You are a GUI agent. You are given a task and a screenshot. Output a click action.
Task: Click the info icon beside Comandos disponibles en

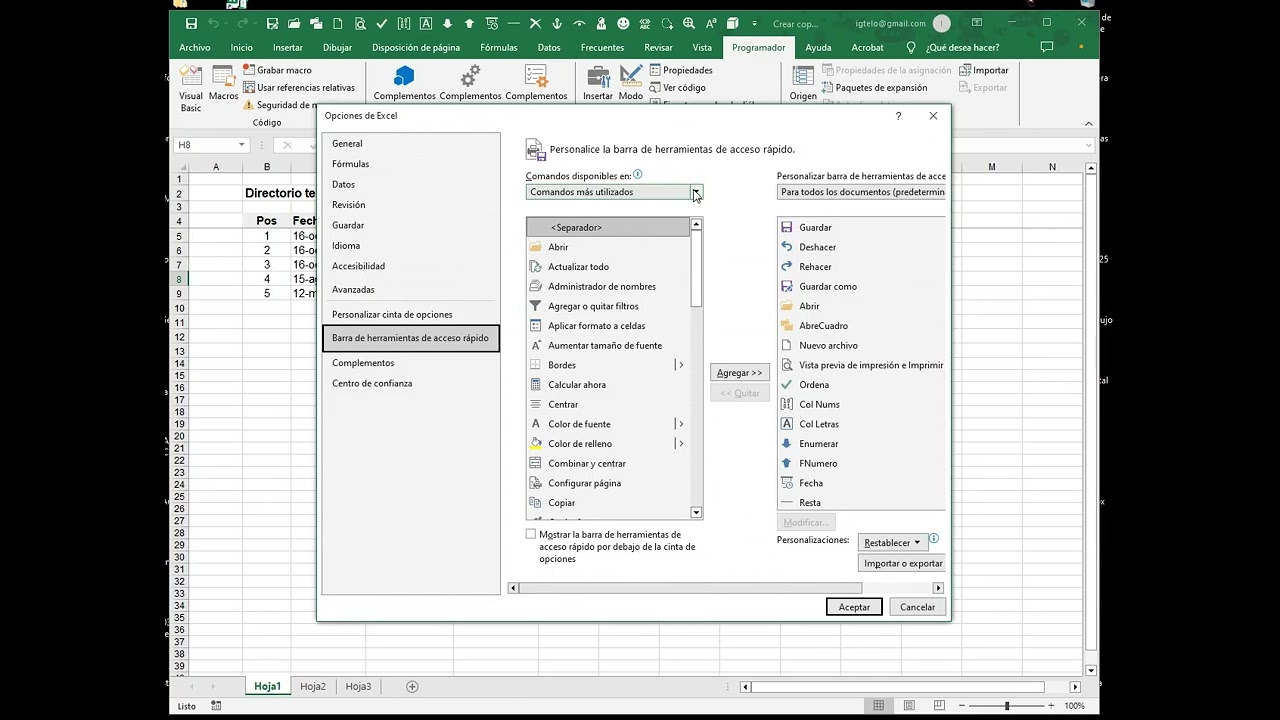pyautogui.click(x=638, y=175)
